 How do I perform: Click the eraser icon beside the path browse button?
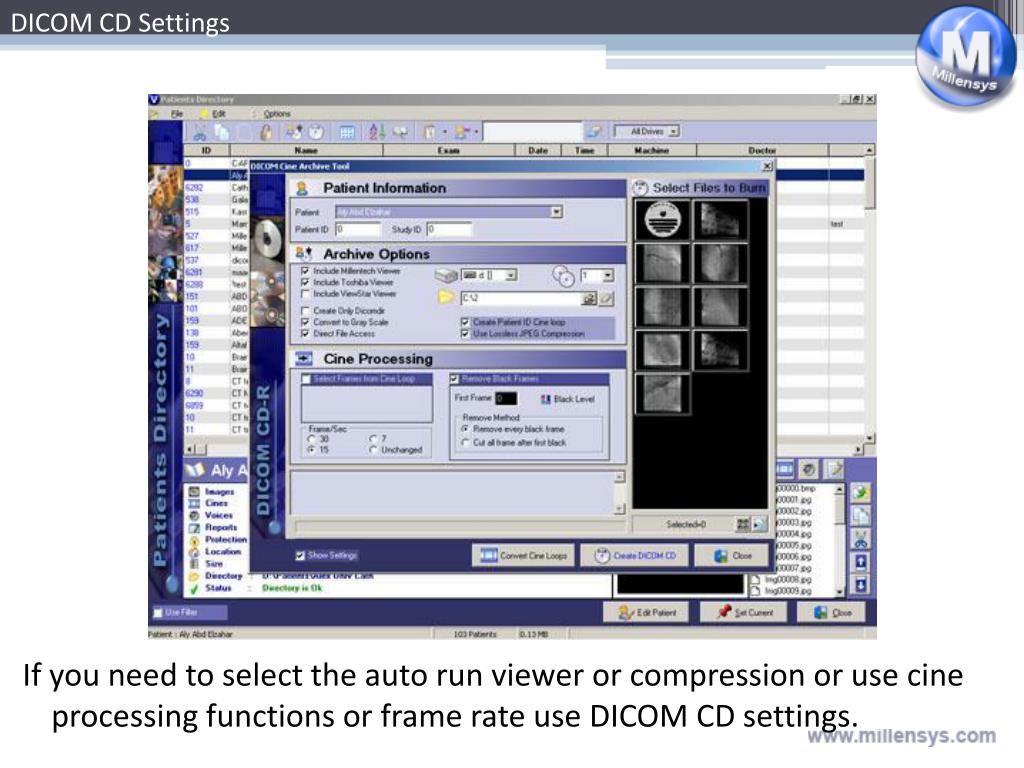pyautogui.click(x=607, y=298)
